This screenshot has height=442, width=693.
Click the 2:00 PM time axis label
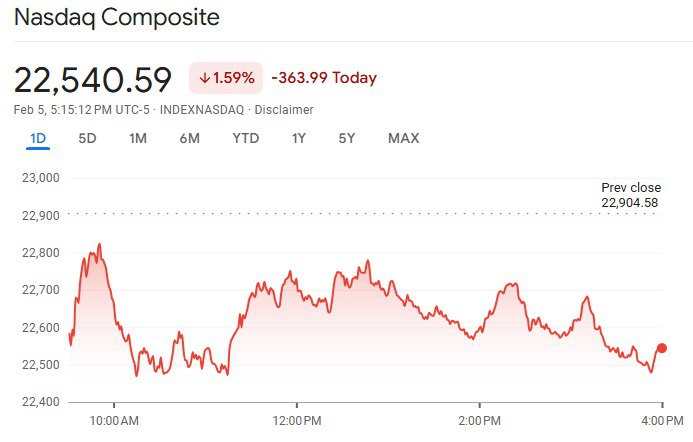pos(479,418)
